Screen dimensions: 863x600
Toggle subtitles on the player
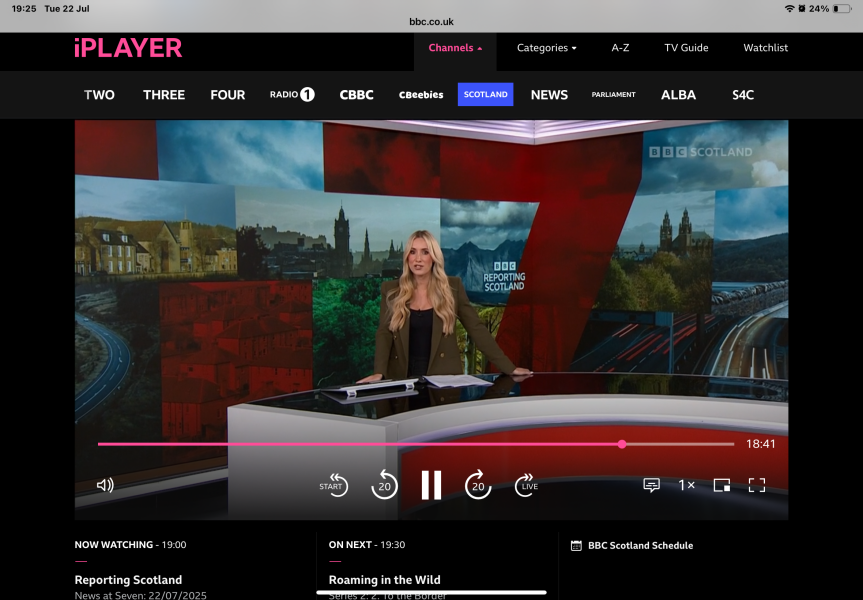pos(651,485)
